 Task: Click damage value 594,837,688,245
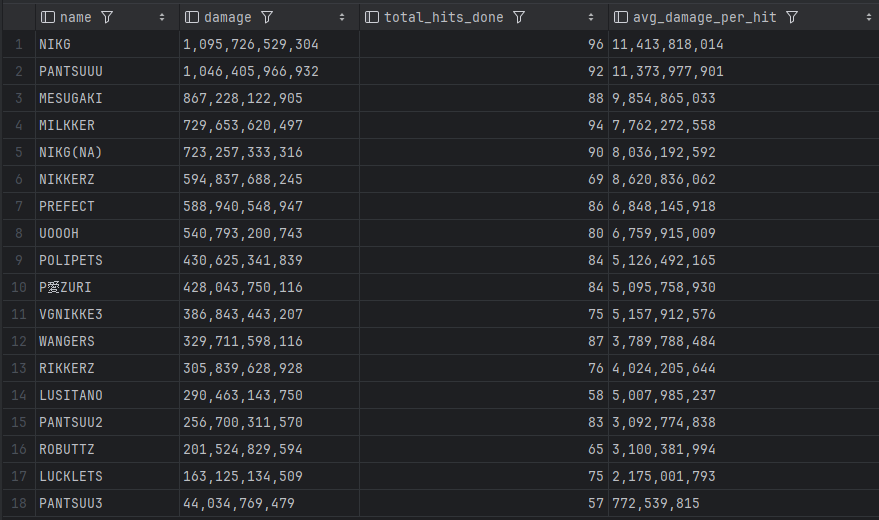[243, 179]
